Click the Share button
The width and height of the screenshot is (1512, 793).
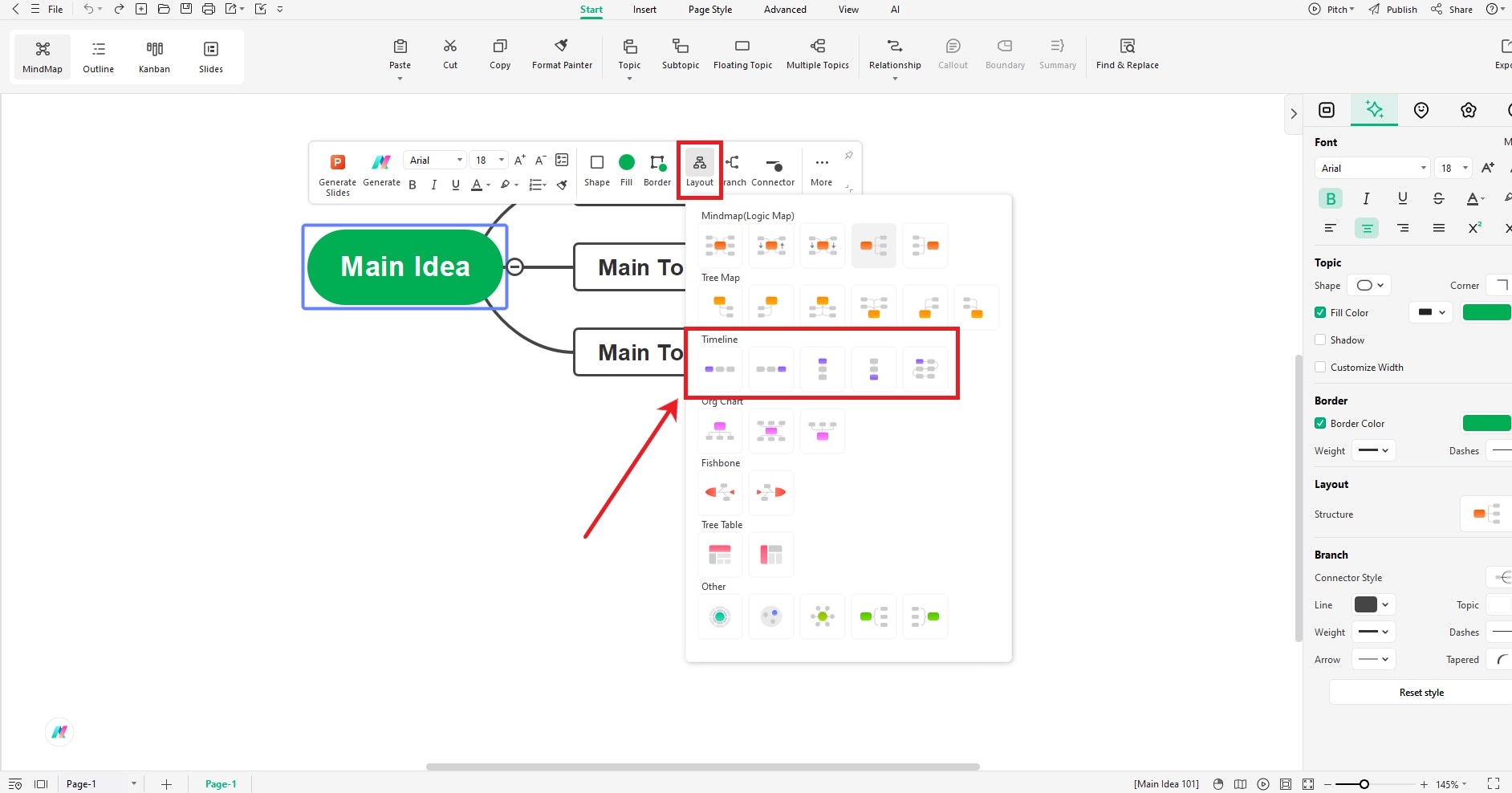click(x=1453, y=10)
